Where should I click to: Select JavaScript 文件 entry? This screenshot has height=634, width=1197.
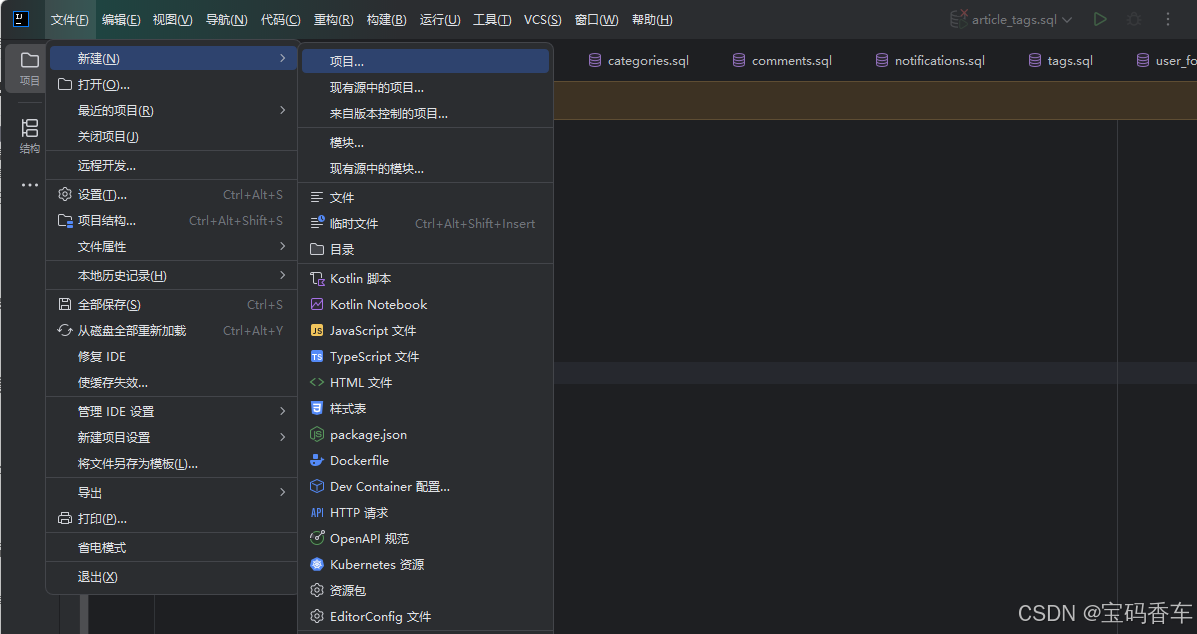pos(373,331)
